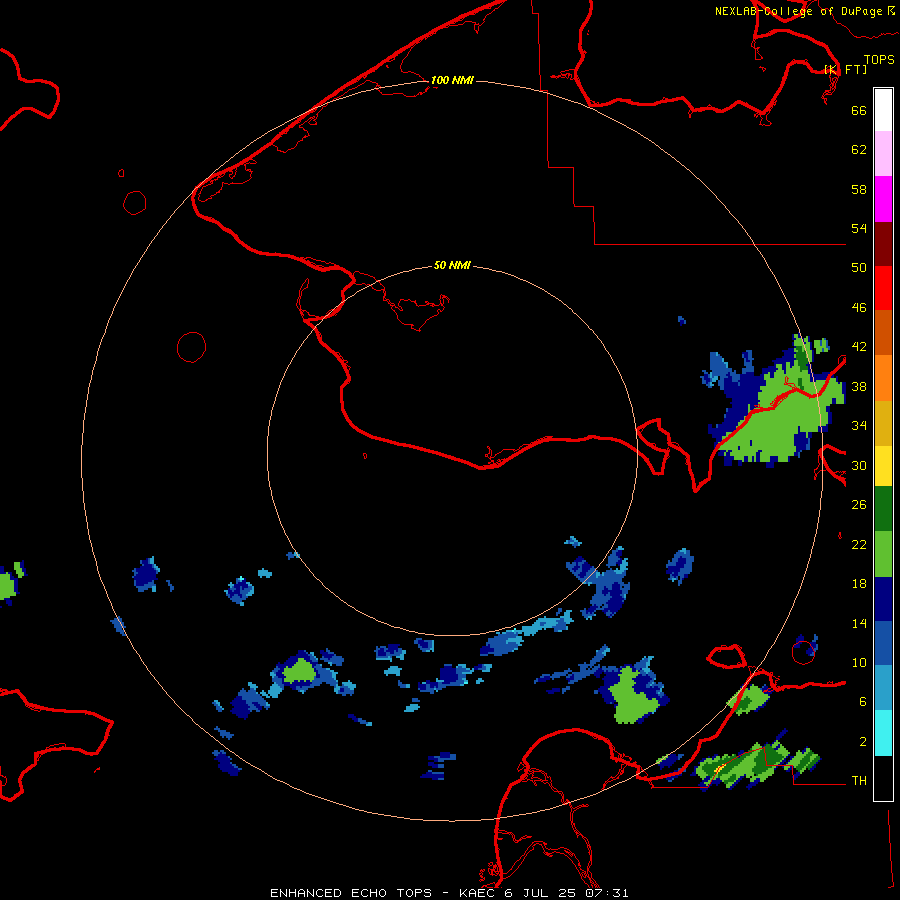Select the magenta legend swatch
900x900 pixels.
pos(883,199)
